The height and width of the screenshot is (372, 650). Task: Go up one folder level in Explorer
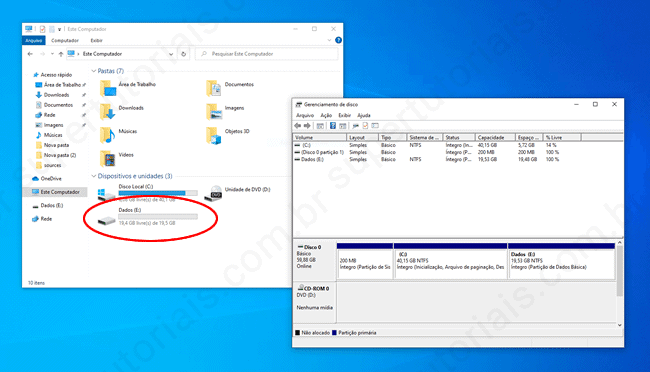61,54
